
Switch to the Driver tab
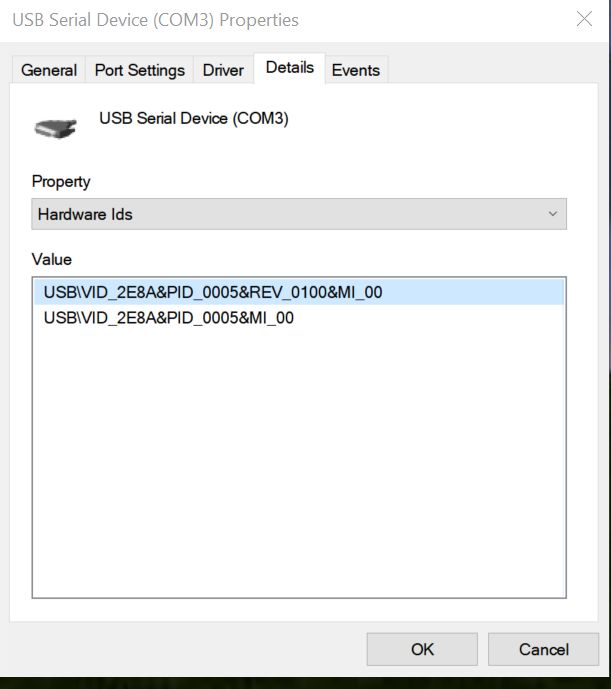223,70
